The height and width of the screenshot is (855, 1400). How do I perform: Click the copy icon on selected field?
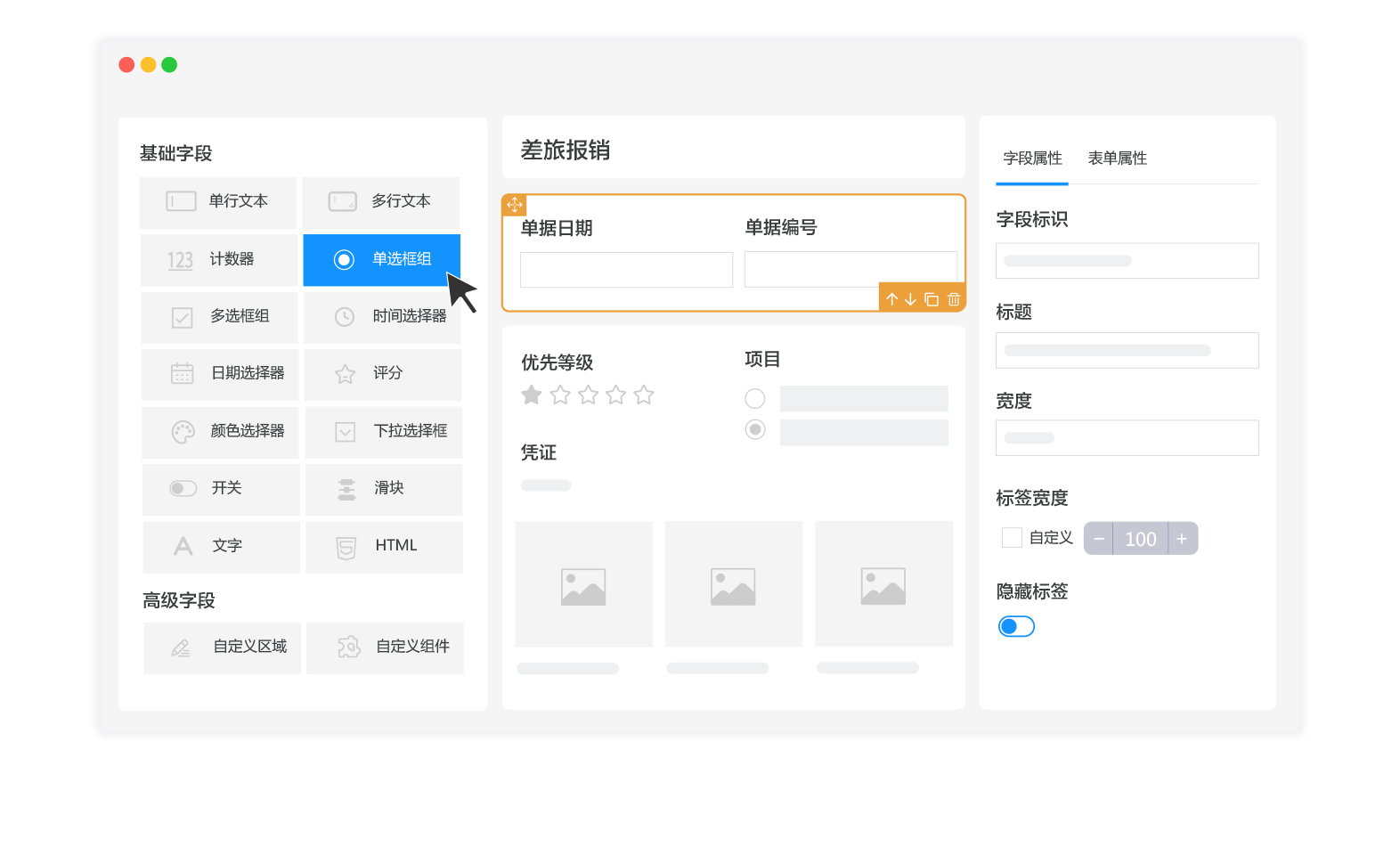tap(932, 299)
